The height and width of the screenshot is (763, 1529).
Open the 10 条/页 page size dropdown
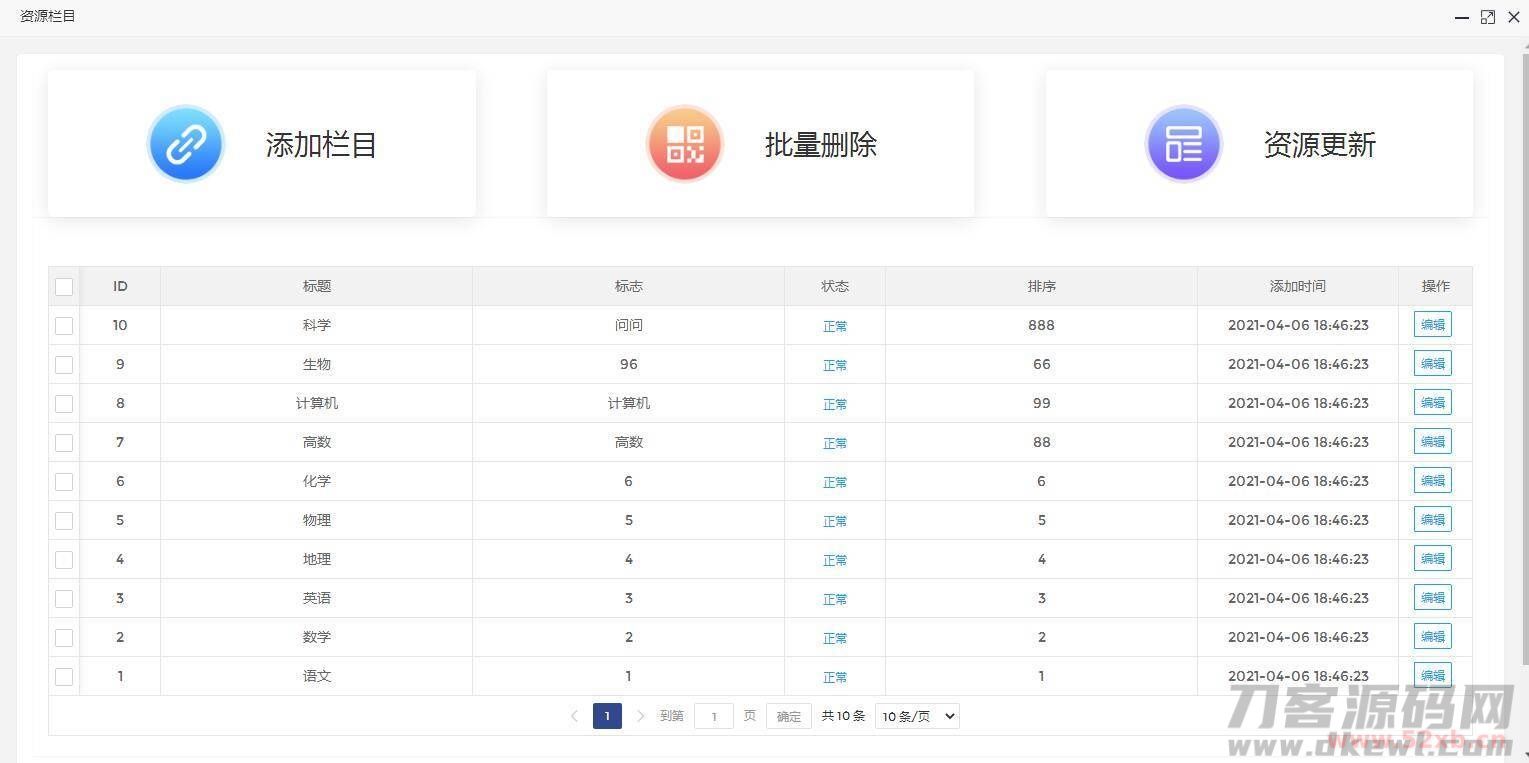click(917, 716)
